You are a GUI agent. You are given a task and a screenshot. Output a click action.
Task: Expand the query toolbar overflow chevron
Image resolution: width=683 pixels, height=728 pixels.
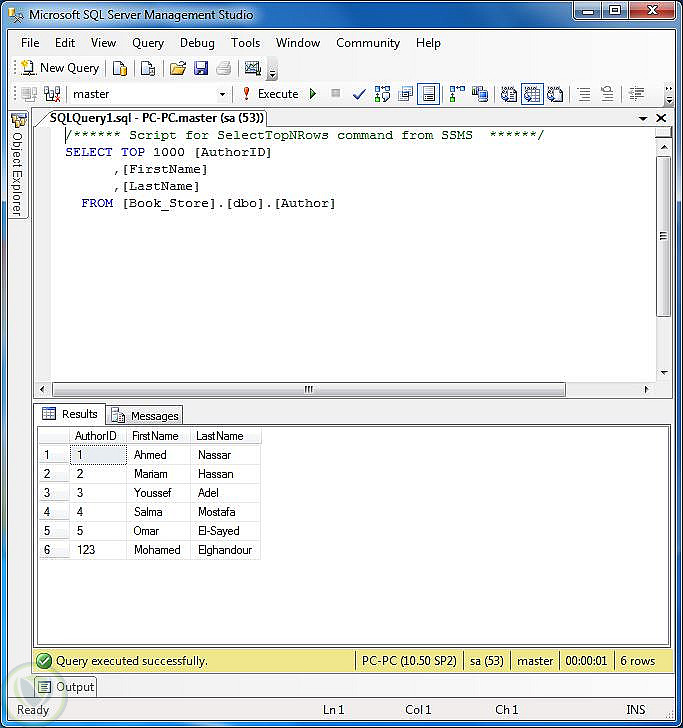[669, 94]
